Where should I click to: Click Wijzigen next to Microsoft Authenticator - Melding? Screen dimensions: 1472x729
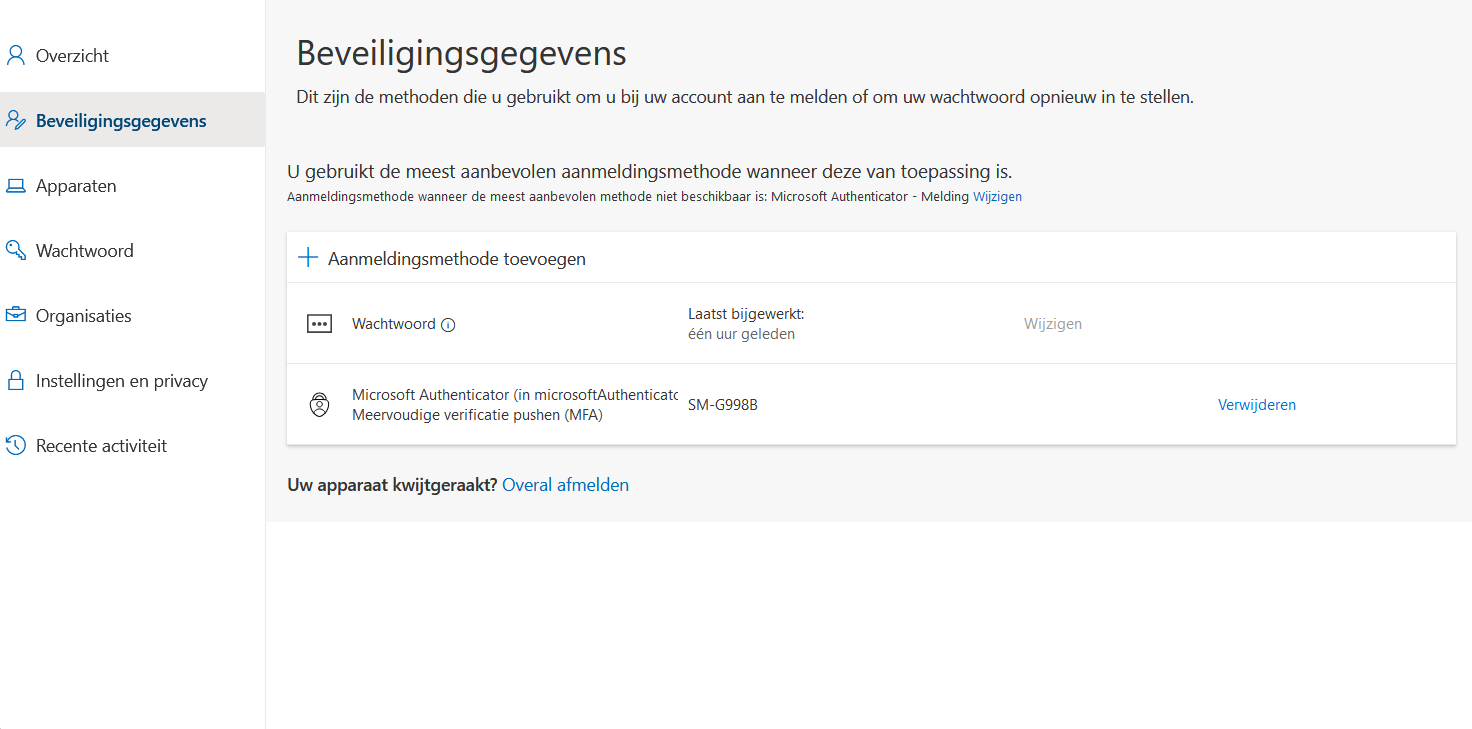click(x=997, y=196)
